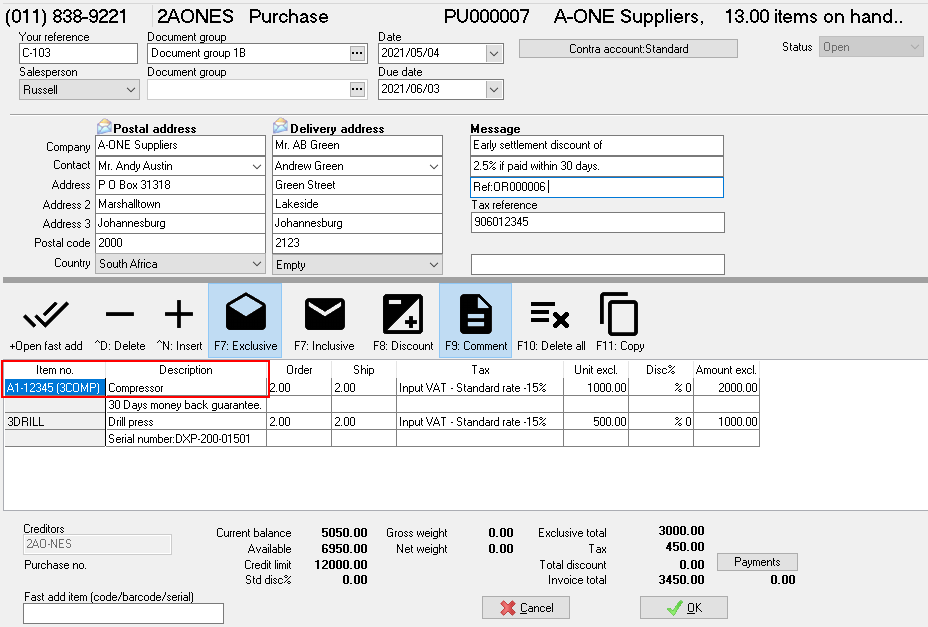This screenshot has width=928, height=627.
Task: Expand the postal Country South Africa dropdown
Action: 255,264
